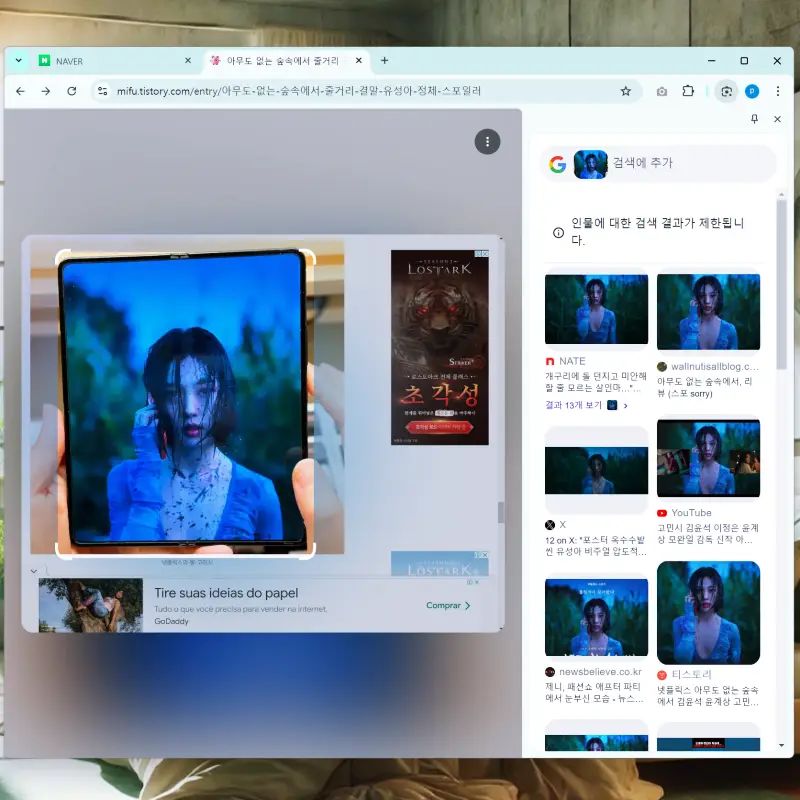Bookmark this page with star icon

coord(626,91)
